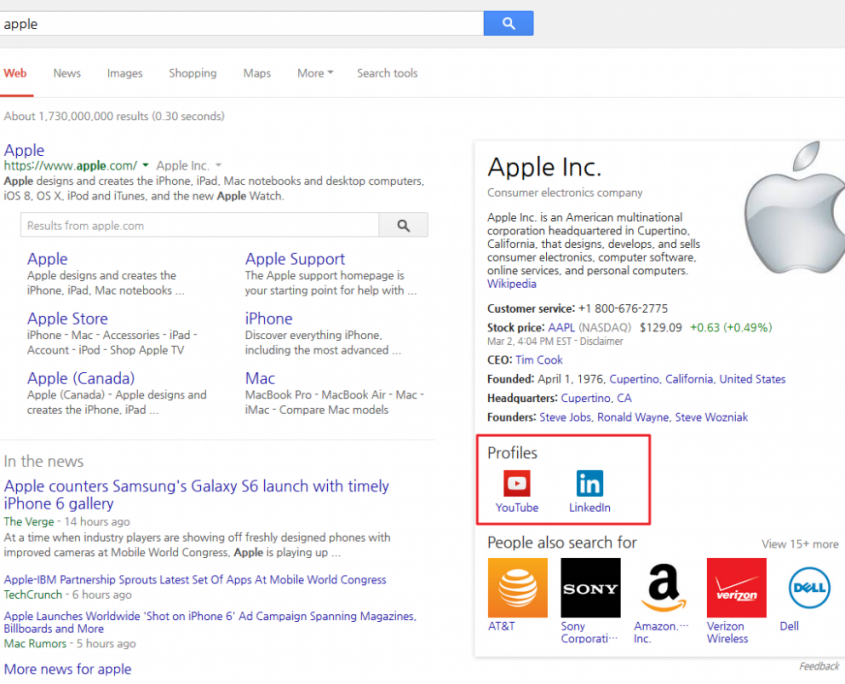The image size is (845, 684).
Task: Open the YouTube profile icon
Action: [x=517, y=483]
